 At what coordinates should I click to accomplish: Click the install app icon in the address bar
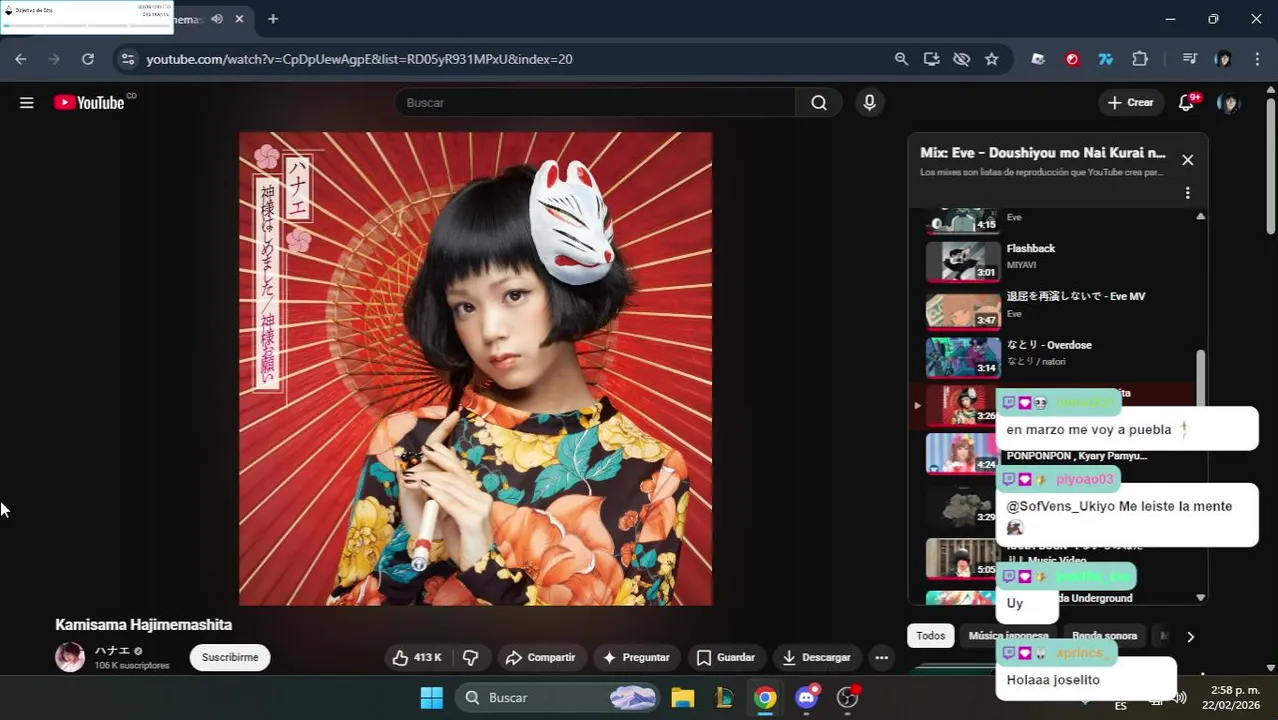tap(931, 59)
